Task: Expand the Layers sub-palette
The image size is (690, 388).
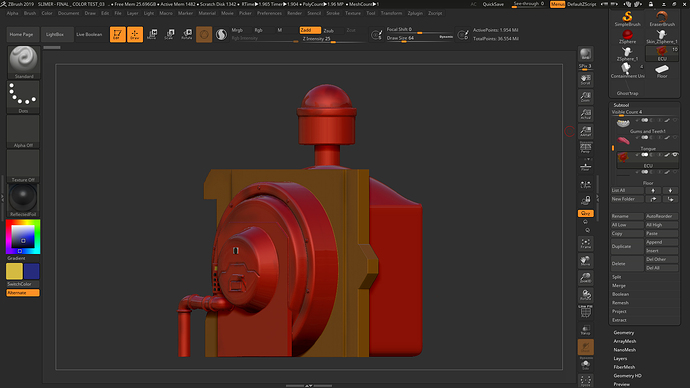Action: click(x=620, y=359)
